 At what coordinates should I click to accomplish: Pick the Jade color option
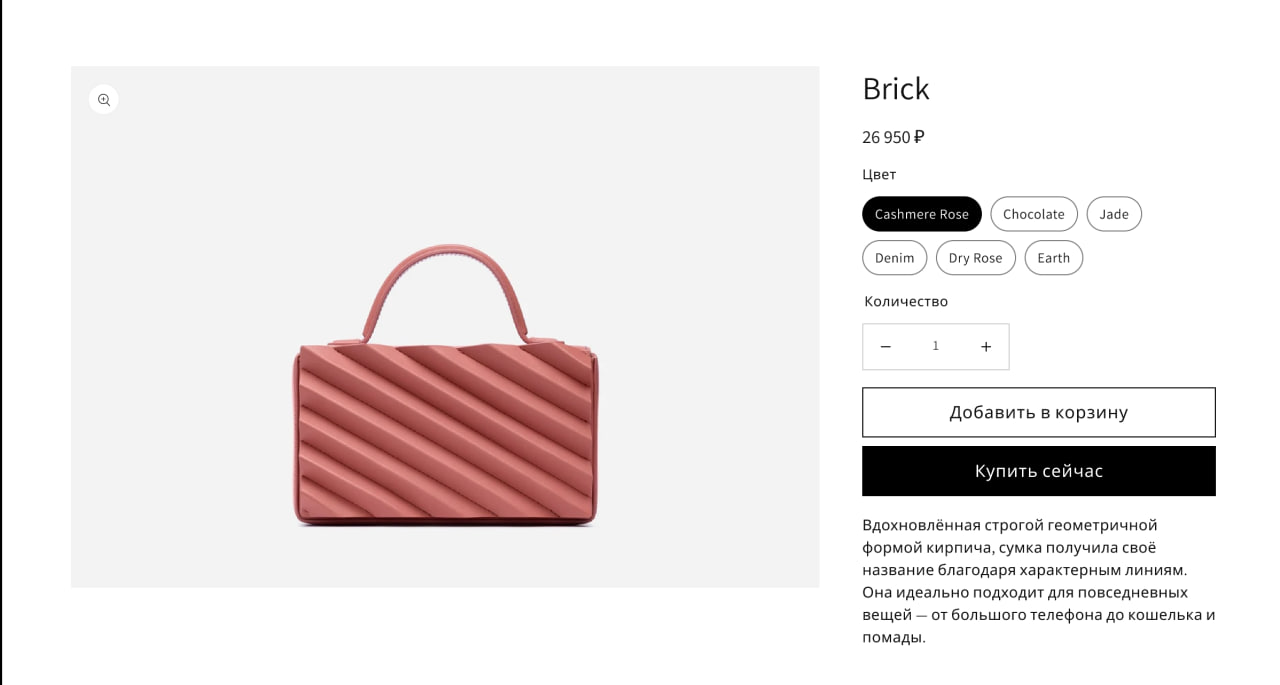(x=1113, y=214)
